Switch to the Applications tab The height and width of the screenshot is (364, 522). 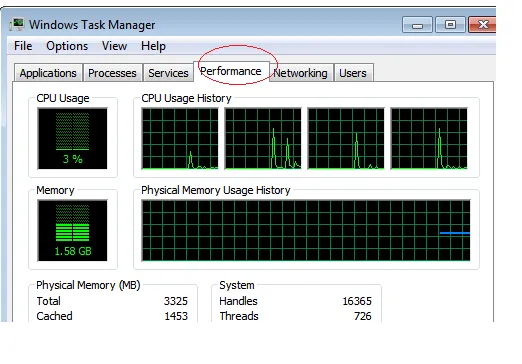coord(48,73)
